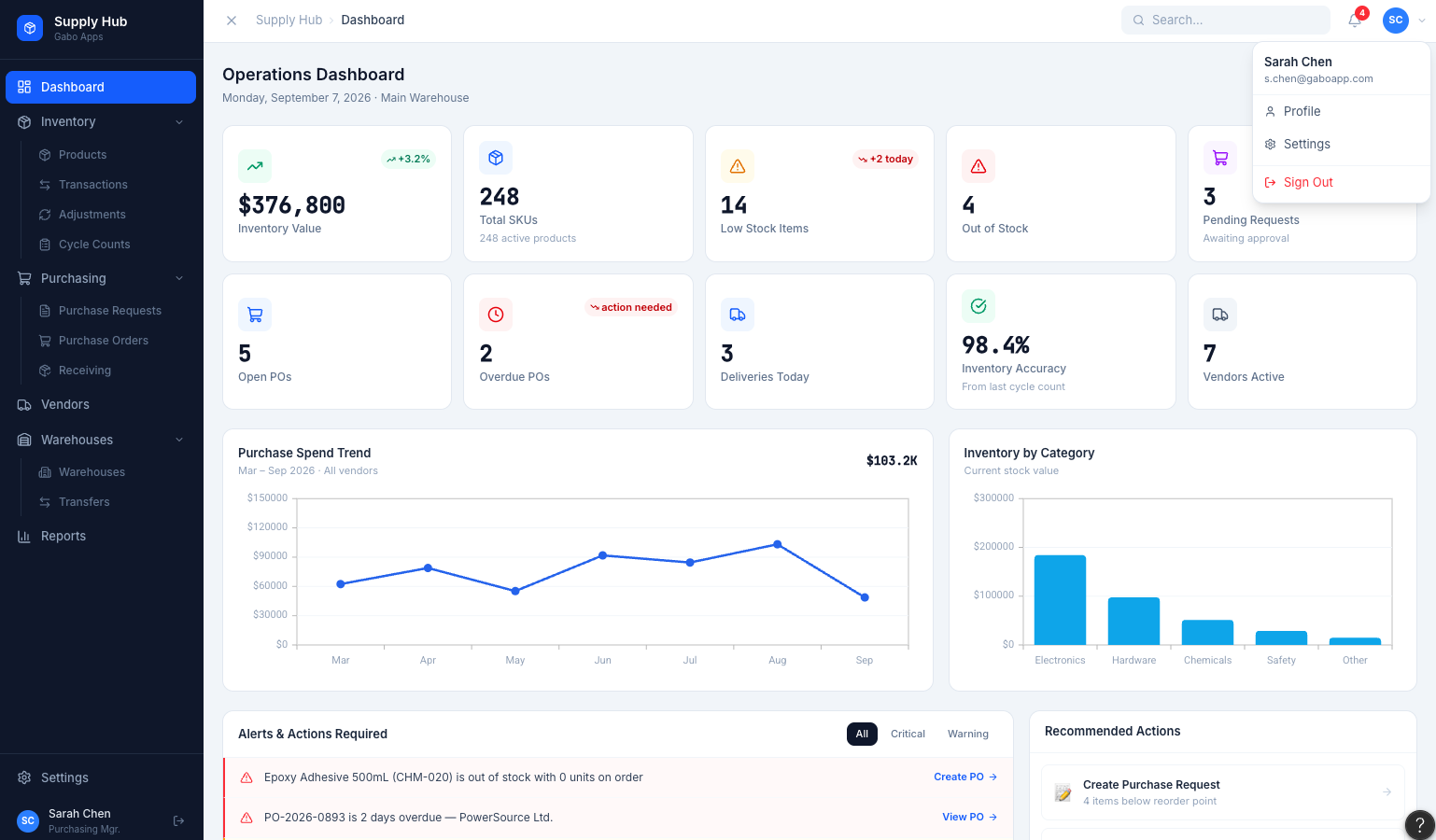The height and width of the screenshot is (840, 1436).
Task: Collapse the Purchasing section chevron
Action: pos(179,278)
